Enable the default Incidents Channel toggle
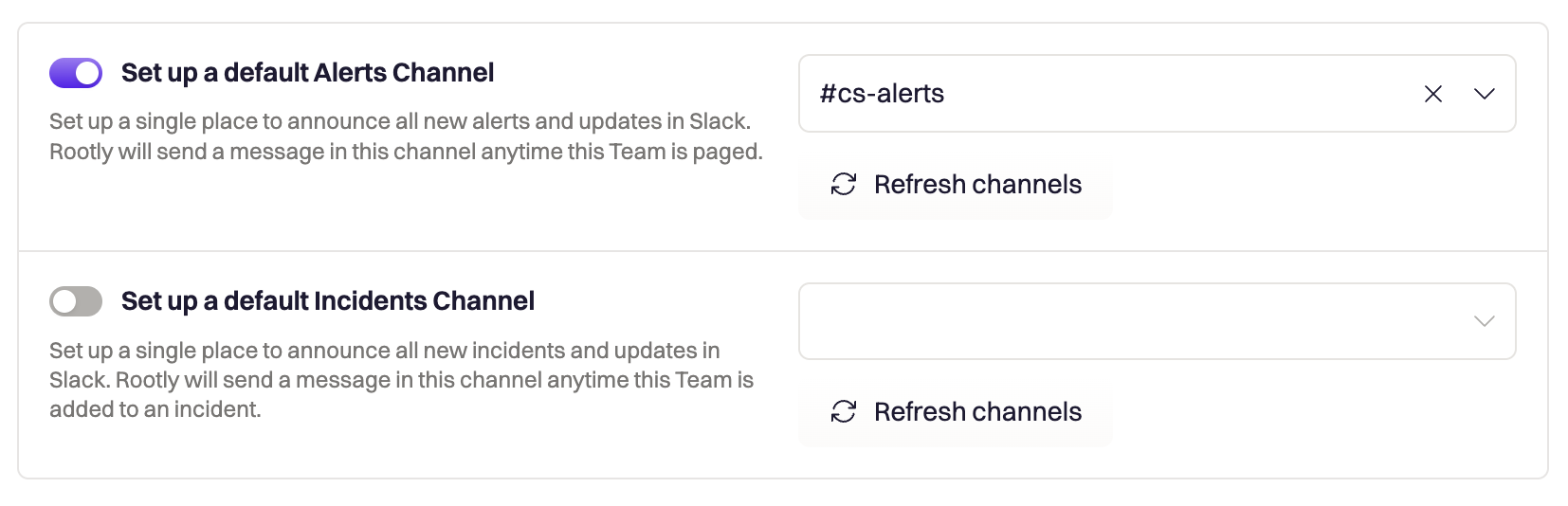 coord(76,301)
